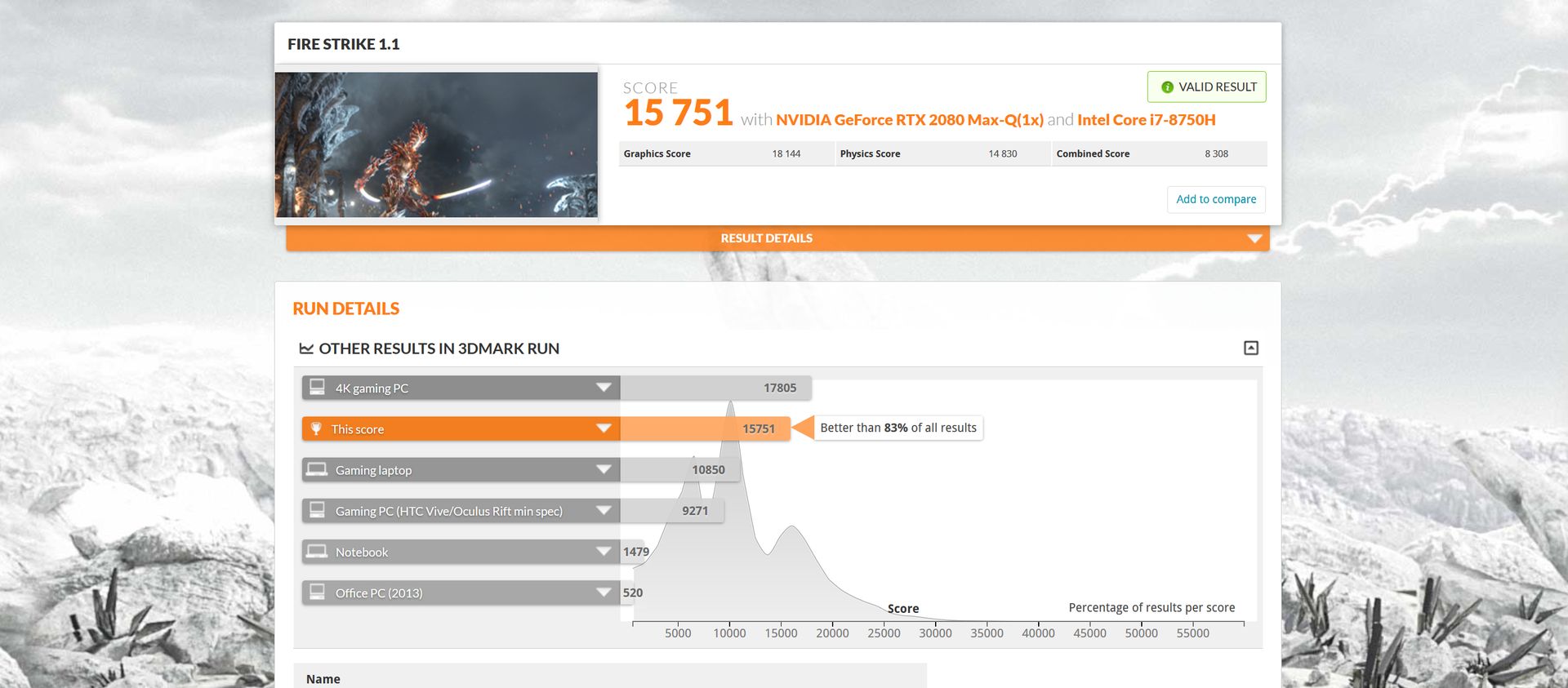Viewport: 1568px width, 688px height.
Task: Expand the This score dropdown arrow
Action: (x=604, y=428)
